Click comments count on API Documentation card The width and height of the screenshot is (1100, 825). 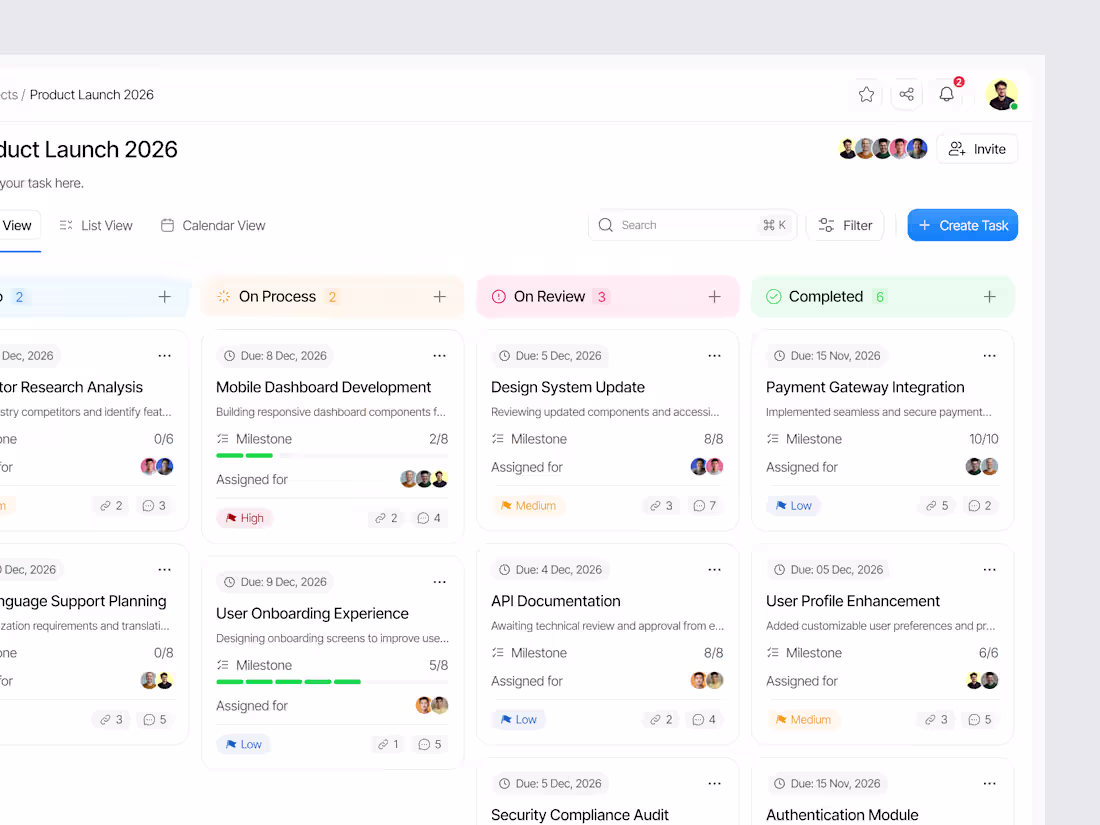point(704,719)
